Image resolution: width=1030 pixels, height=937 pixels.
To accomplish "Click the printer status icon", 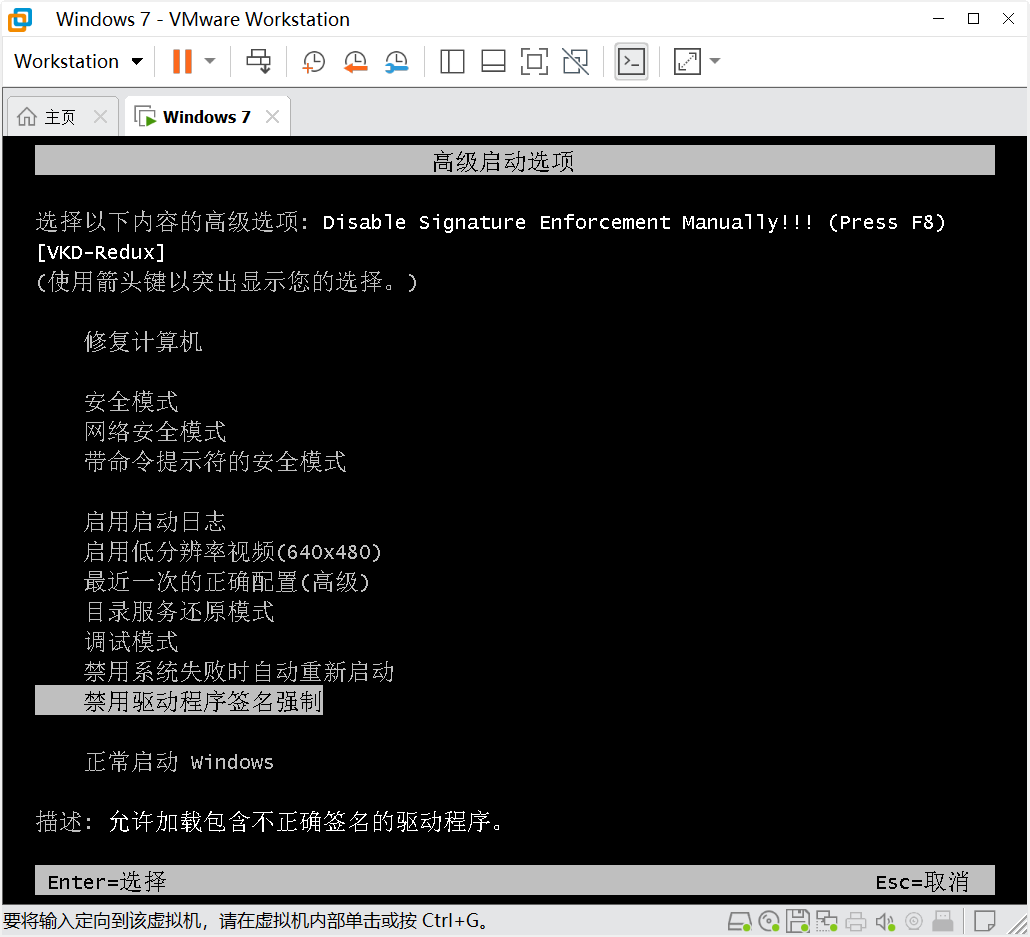I will 855,921.
